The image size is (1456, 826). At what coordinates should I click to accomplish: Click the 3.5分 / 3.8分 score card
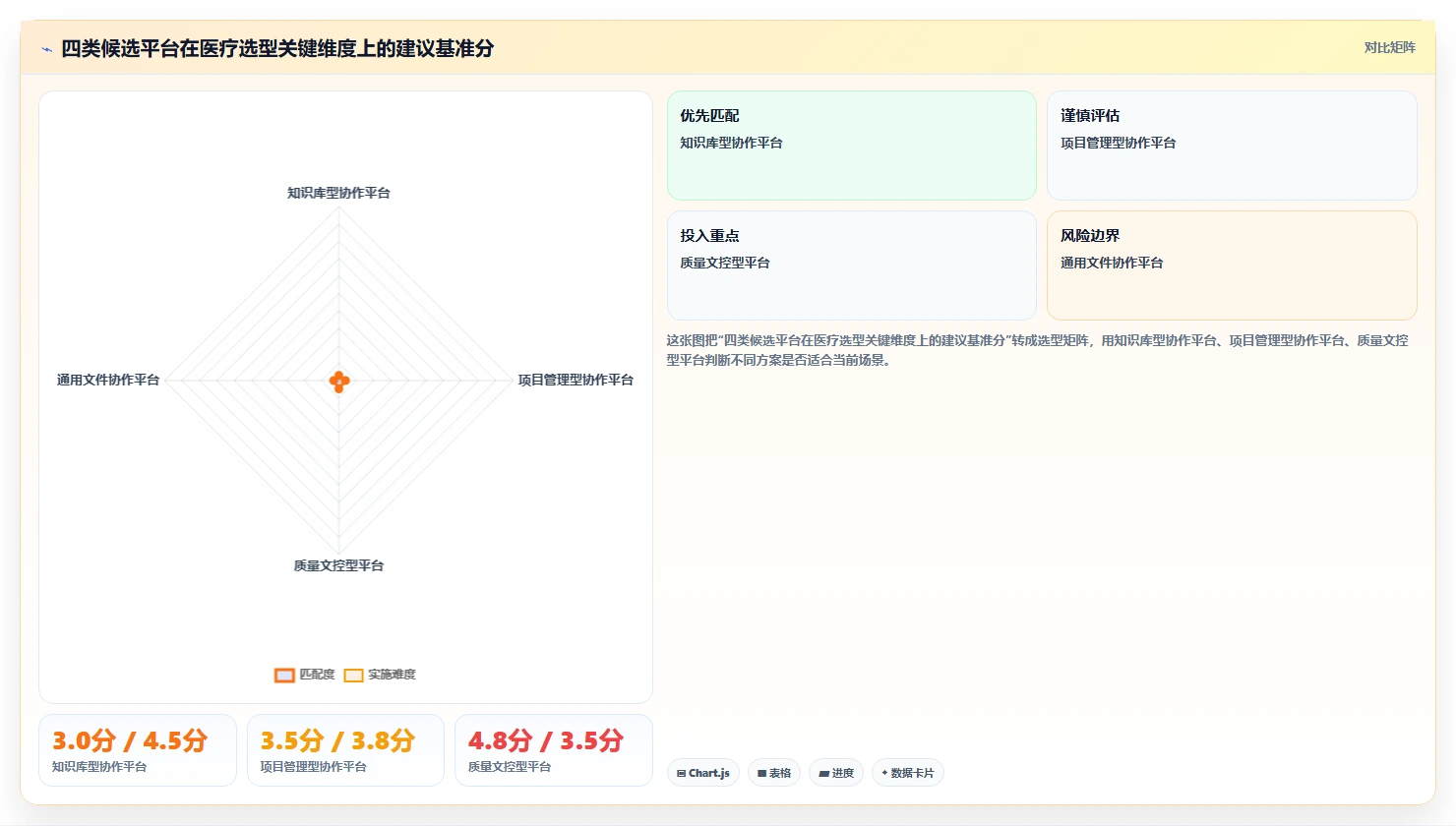tap(345, 750)
